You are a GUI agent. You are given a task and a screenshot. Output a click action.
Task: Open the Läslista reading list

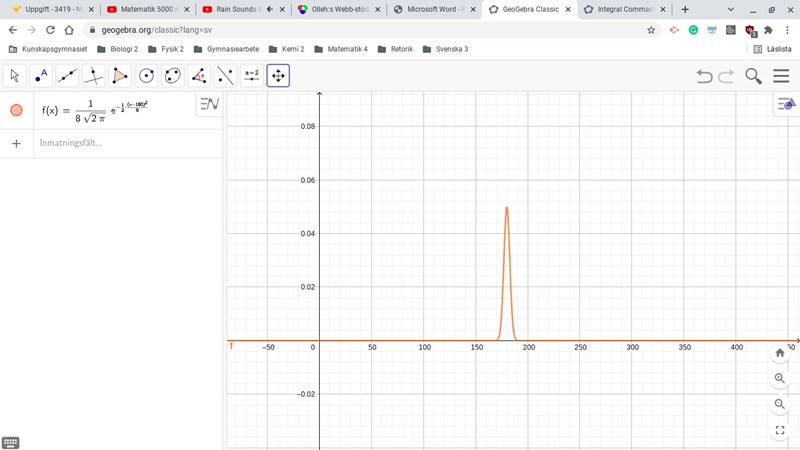(x=772, y=49)
